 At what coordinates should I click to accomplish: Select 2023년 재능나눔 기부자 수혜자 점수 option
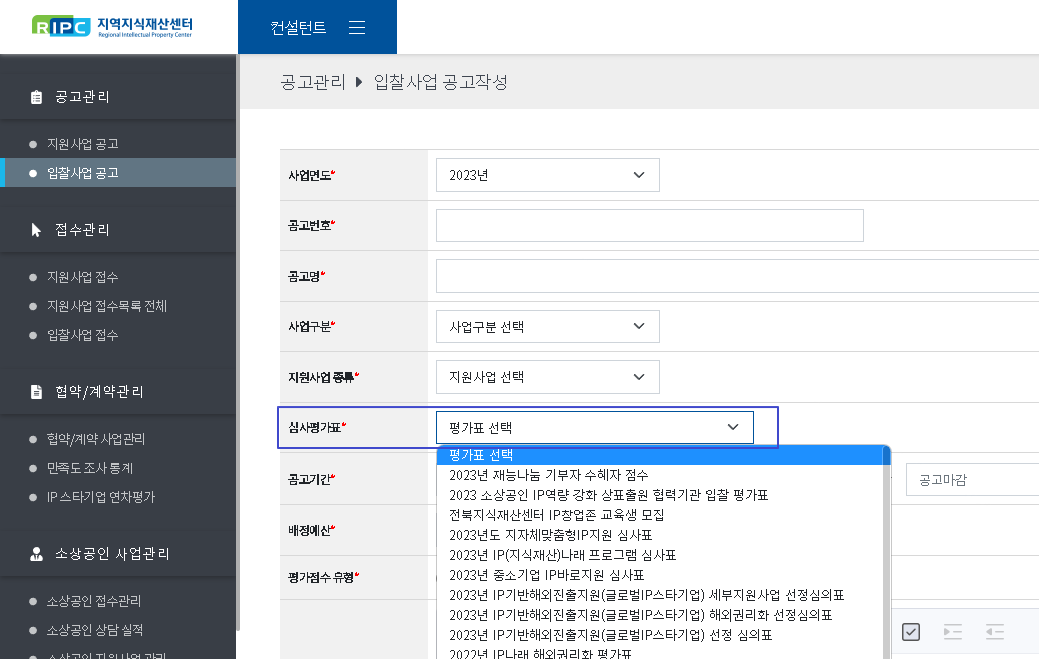pyautogui.click(x=548, y=475)
